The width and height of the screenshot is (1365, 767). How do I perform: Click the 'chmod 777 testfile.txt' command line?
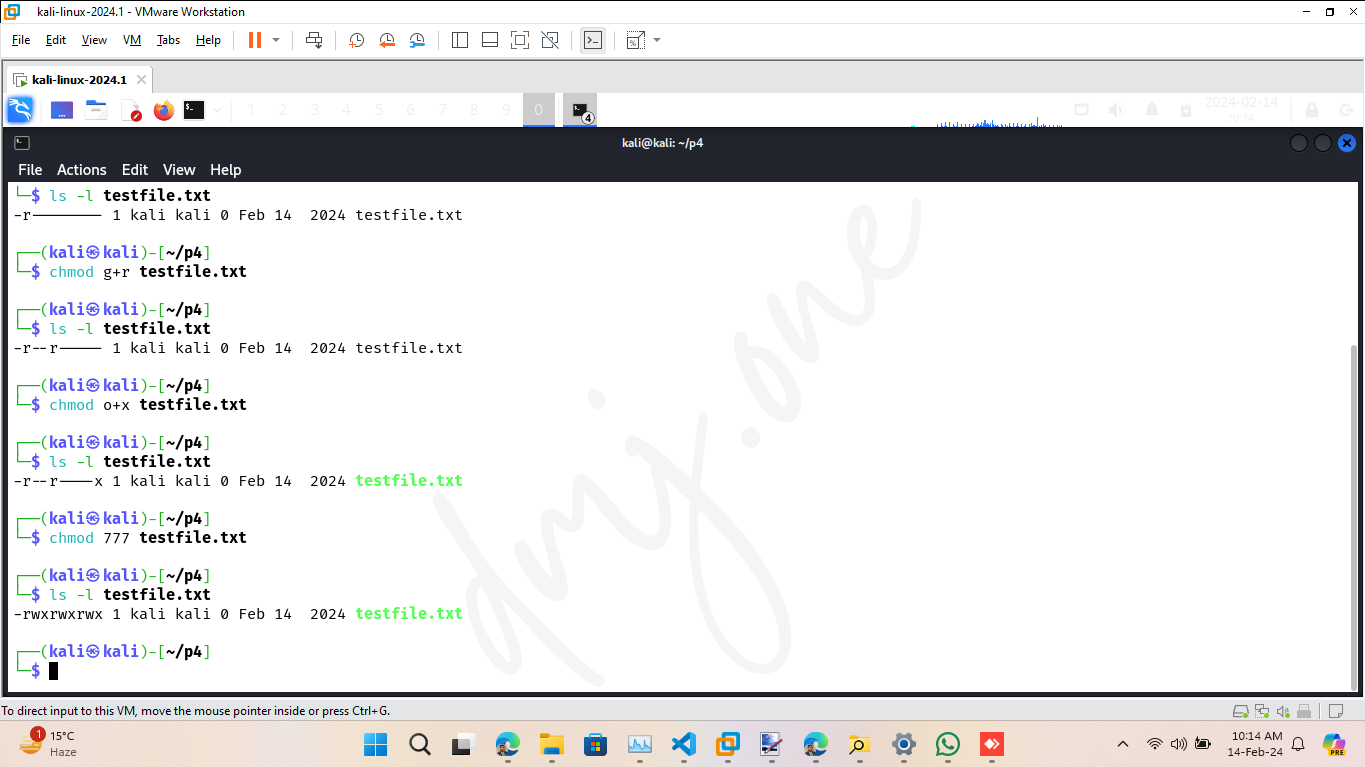pyautogui.click(x=147, y=538)
